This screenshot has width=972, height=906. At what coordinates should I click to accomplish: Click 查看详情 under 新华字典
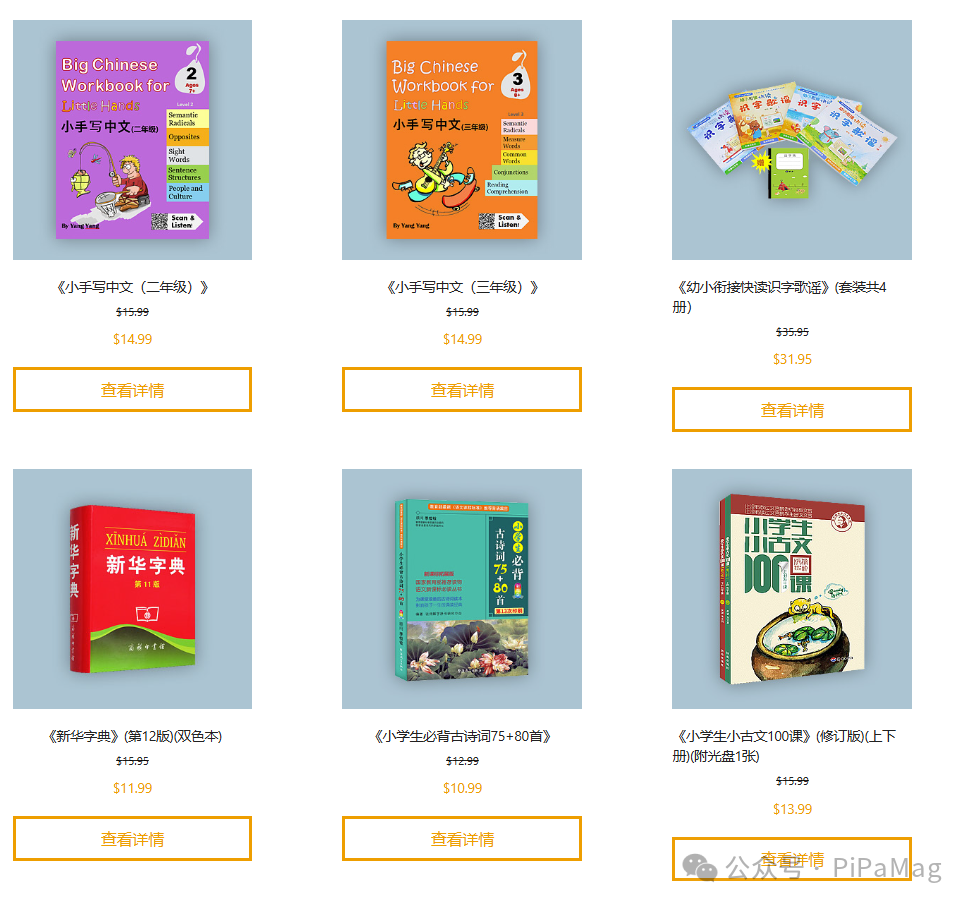pos(132,839)
